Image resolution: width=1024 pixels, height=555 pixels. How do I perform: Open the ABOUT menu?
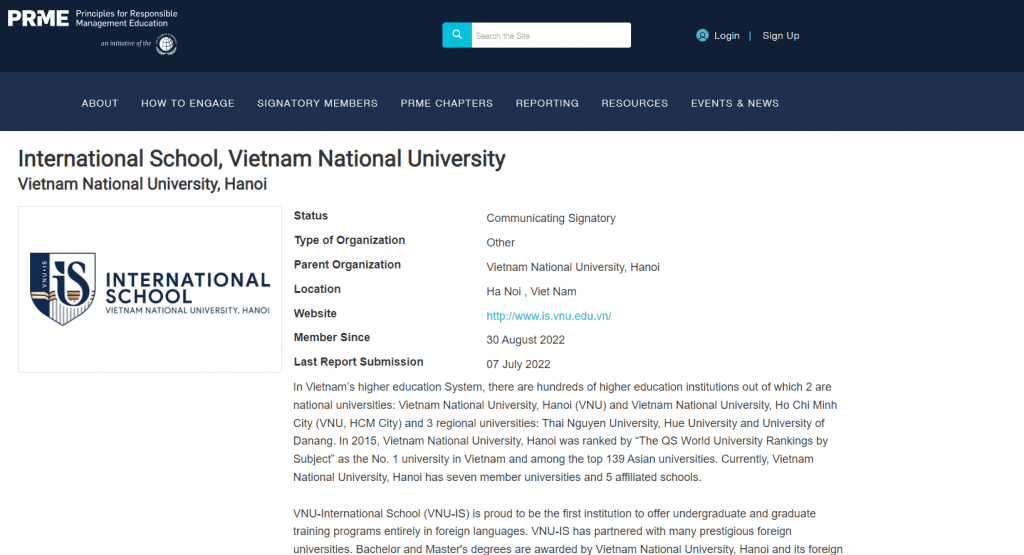coord(100,103)
